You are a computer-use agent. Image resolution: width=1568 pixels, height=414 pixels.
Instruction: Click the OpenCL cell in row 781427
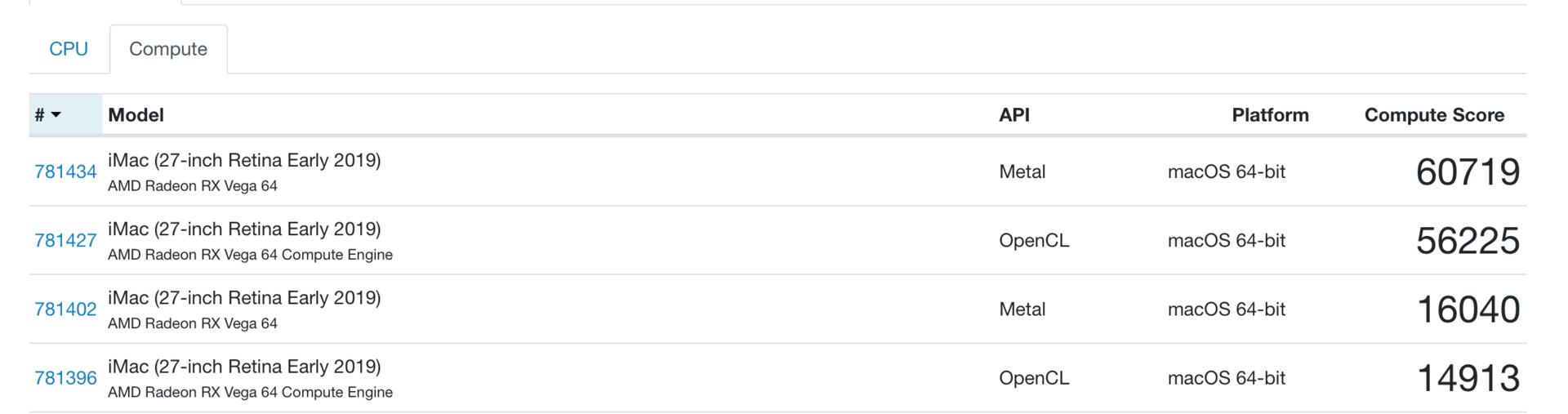pyautogui.click(x=1033, y=241)
